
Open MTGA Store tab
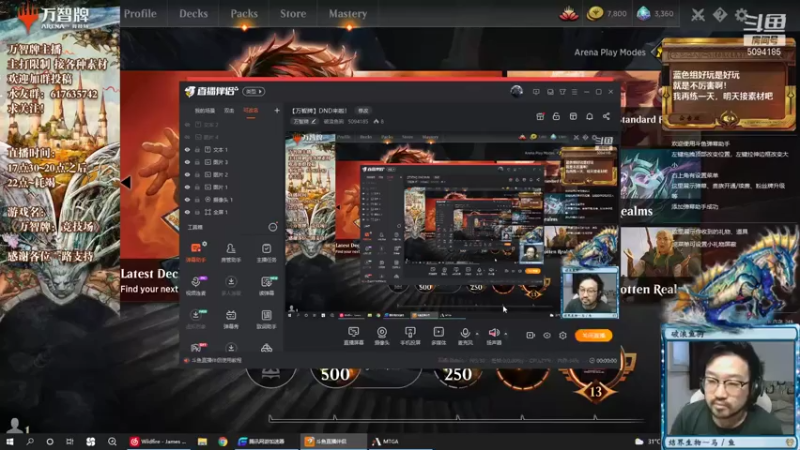click(x=293, y=14)
